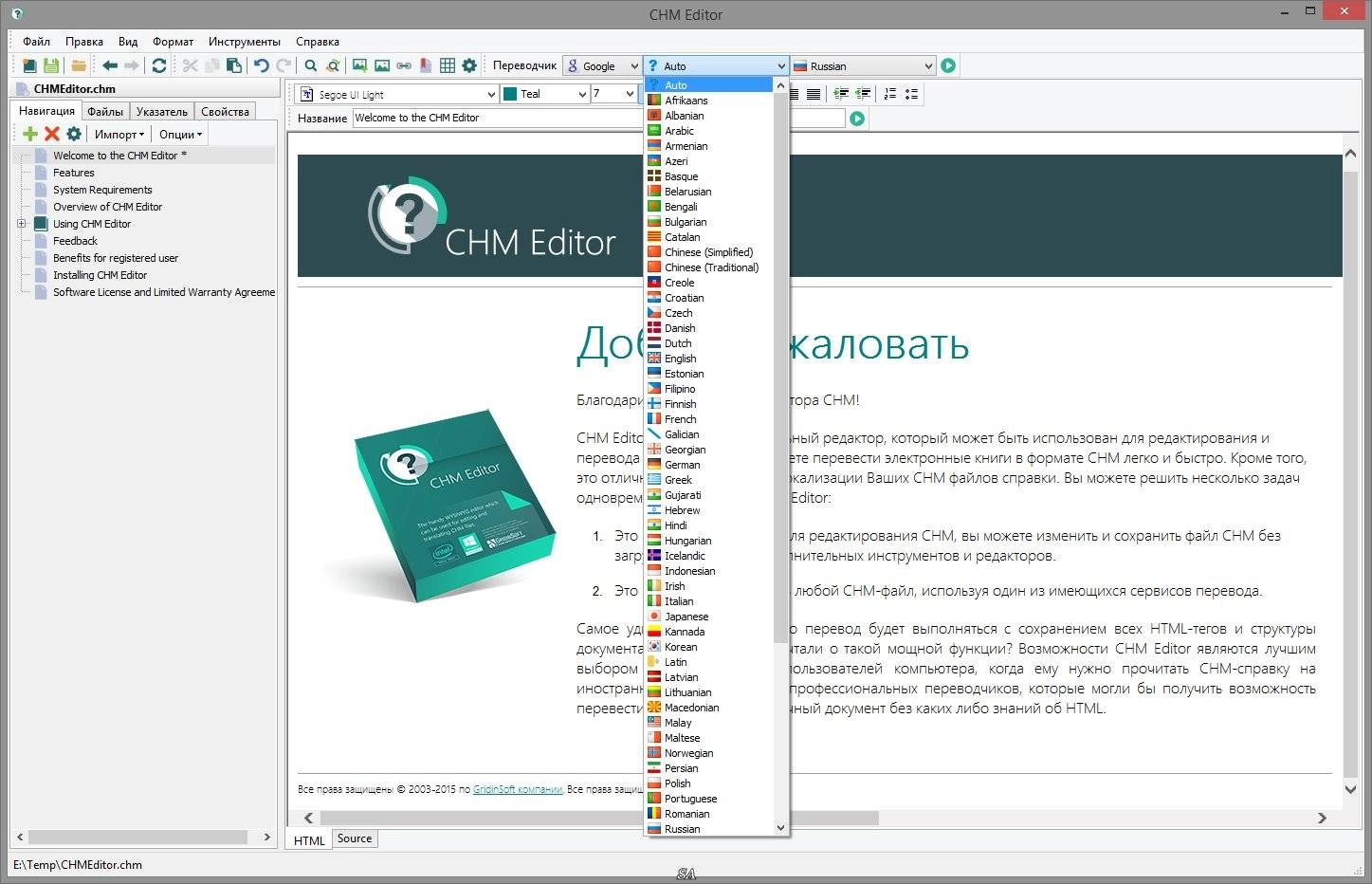Click the find and replace icon
Viewport: 1372px width, 884px height.
pyautogui.click(x=333, y=65)
